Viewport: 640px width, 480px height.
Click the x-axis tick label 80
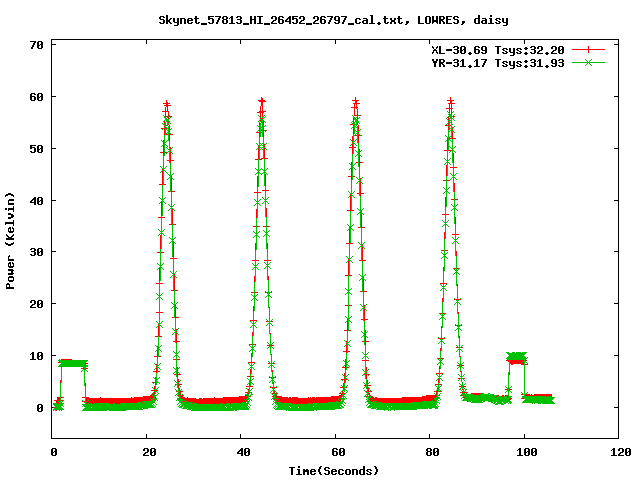[432, 452]
